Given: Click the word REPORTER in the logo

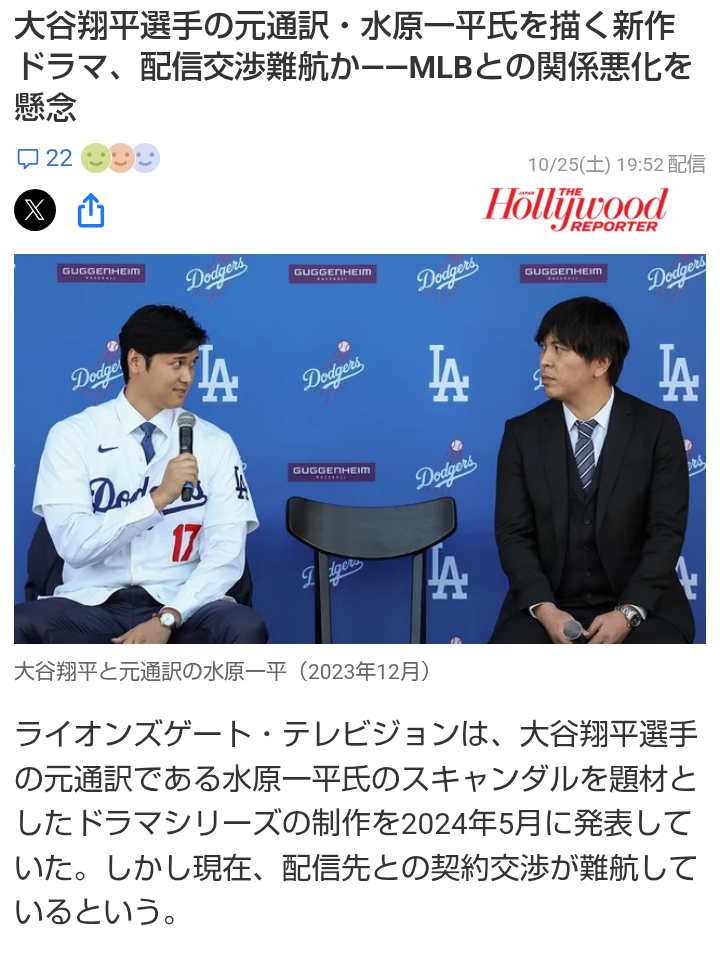Looking at the screenshot, I should tap(613, 226).
